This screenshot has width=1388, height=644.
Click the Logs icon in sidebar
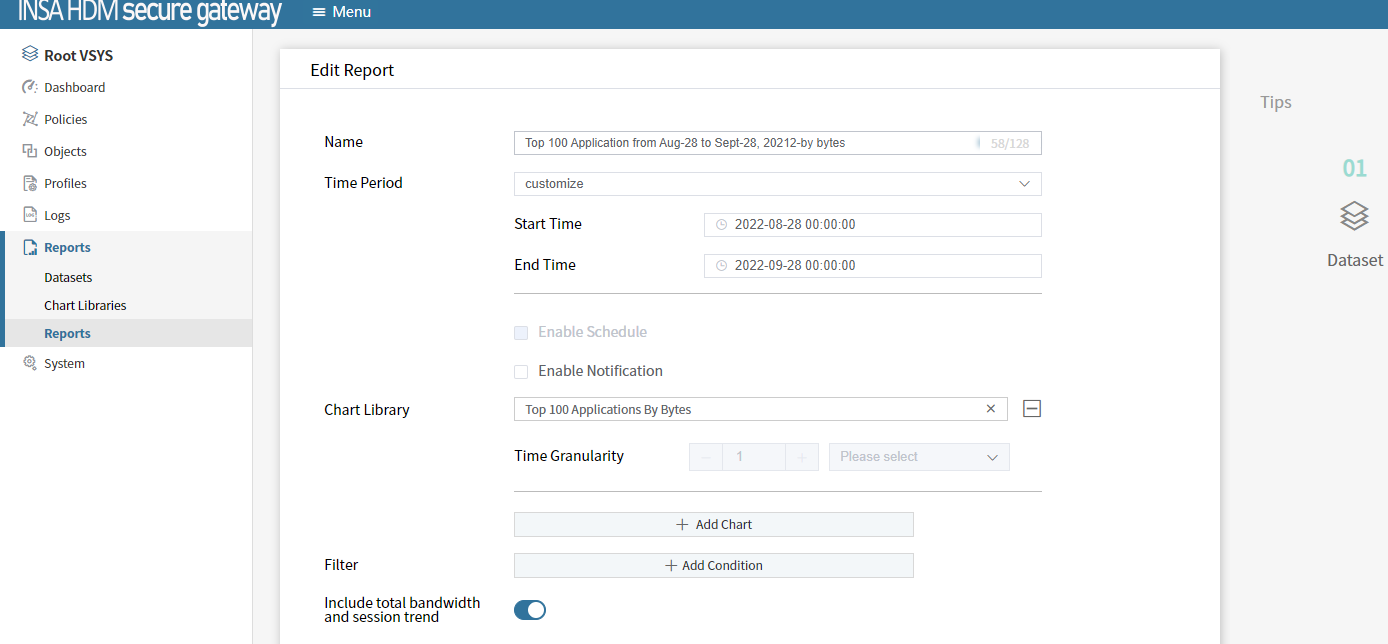pos(30,215)
